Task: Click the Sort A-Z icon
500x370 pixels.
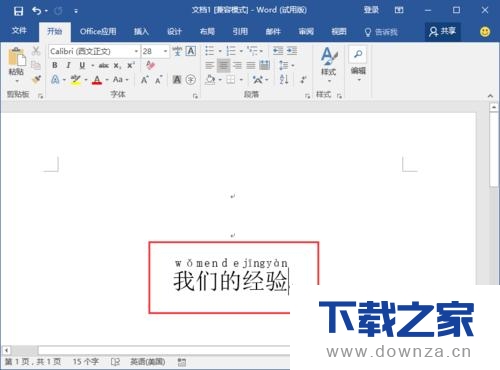Action: click(284, 80)
